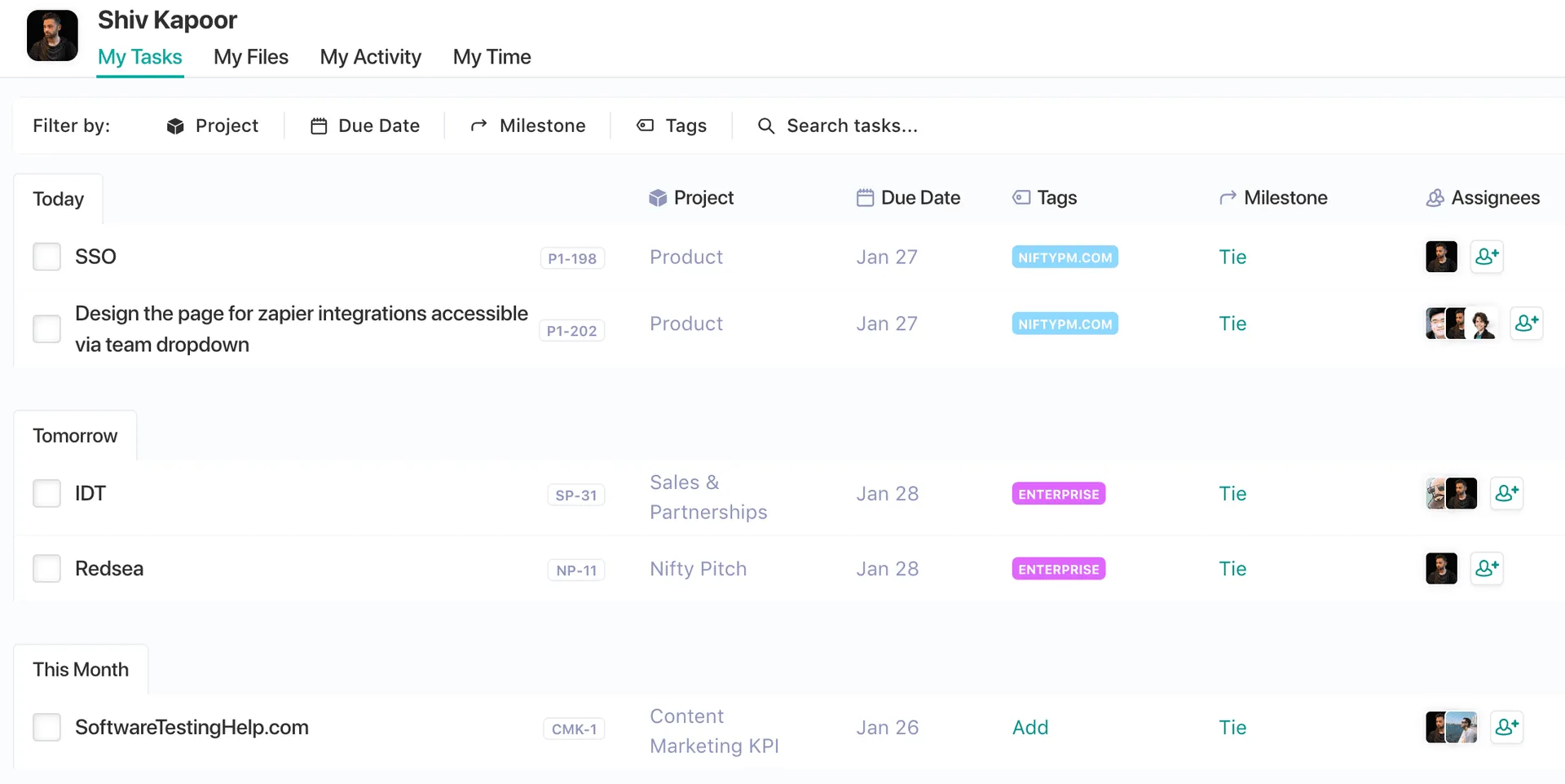Click the Assignees column header icon
1565x784 pixels.
pos(1435,198)
